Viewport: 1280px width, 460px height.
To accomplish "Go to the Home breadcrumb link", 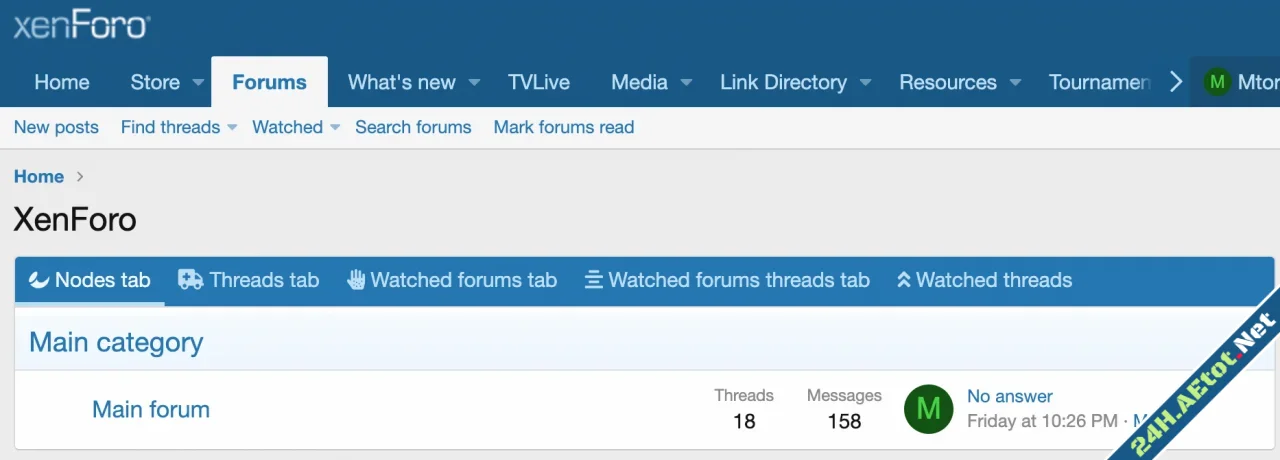I will click(x=39, y=176).
